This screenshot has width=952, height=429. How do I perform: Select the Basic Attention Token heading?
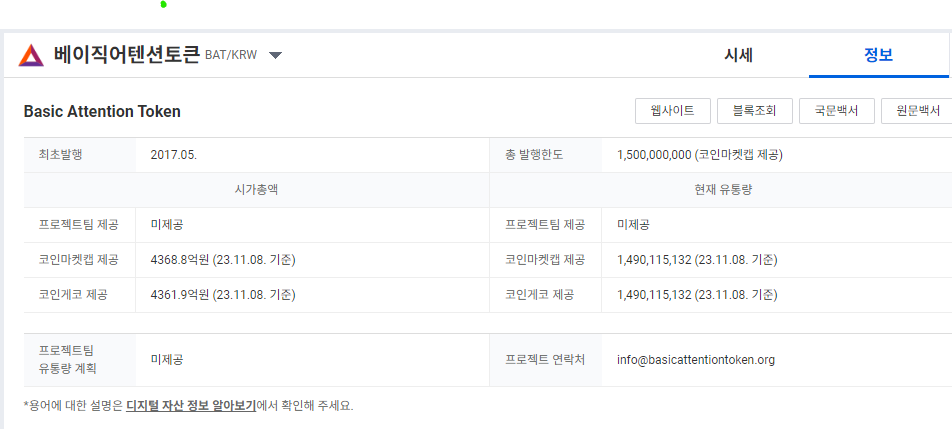click(102, 112)
